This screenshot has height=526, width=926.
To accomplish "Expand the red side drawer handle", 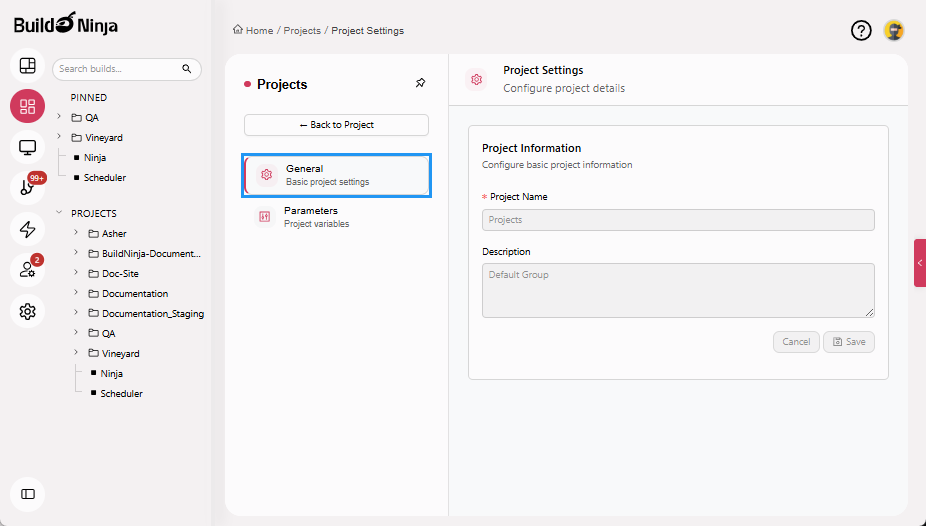I will pyautogui.click(x=920, y=263).
